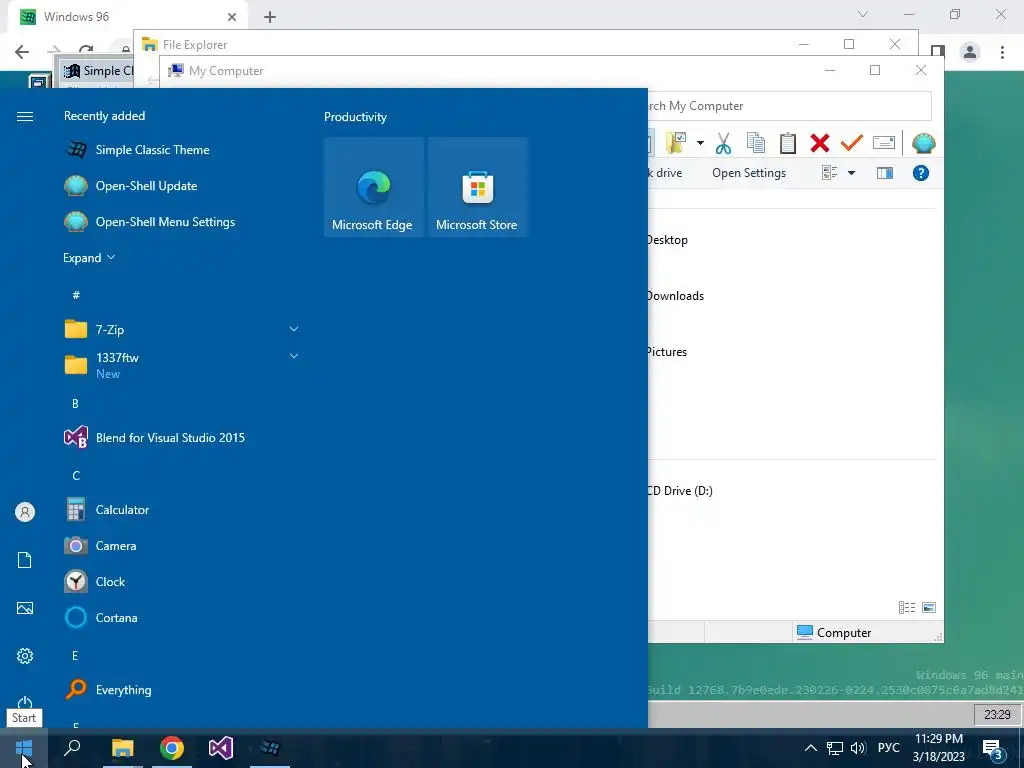Open the view layout dropdown arrow
Screen dimensions: 1024x768
[851, 173]
